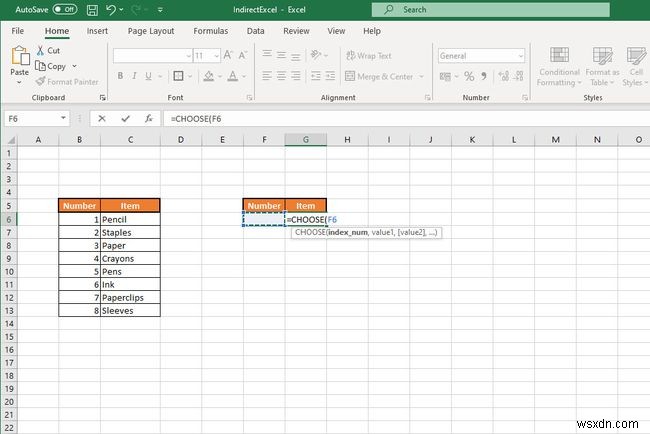Apply Bold formatting
The image size is (650, 434).
pos(120,76)
